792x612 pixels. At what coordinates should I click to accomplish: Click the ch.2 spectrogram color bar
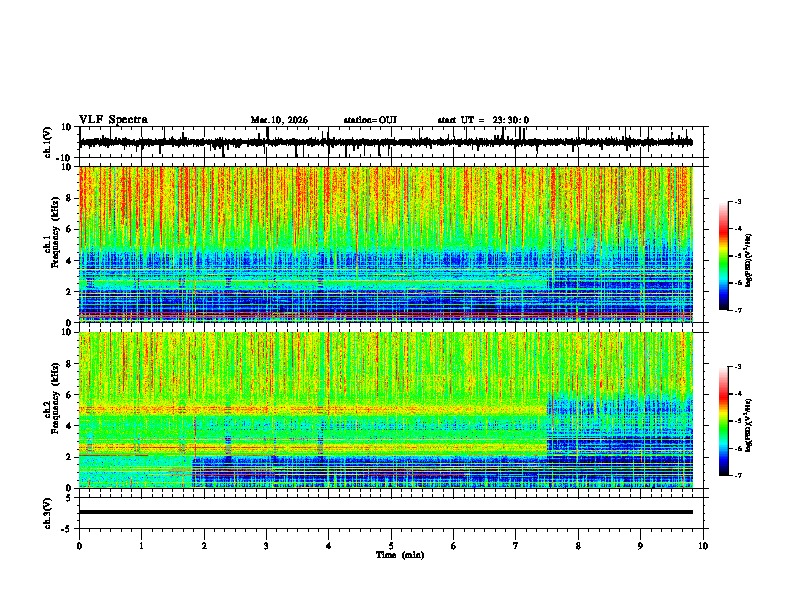tap(724, 421)
